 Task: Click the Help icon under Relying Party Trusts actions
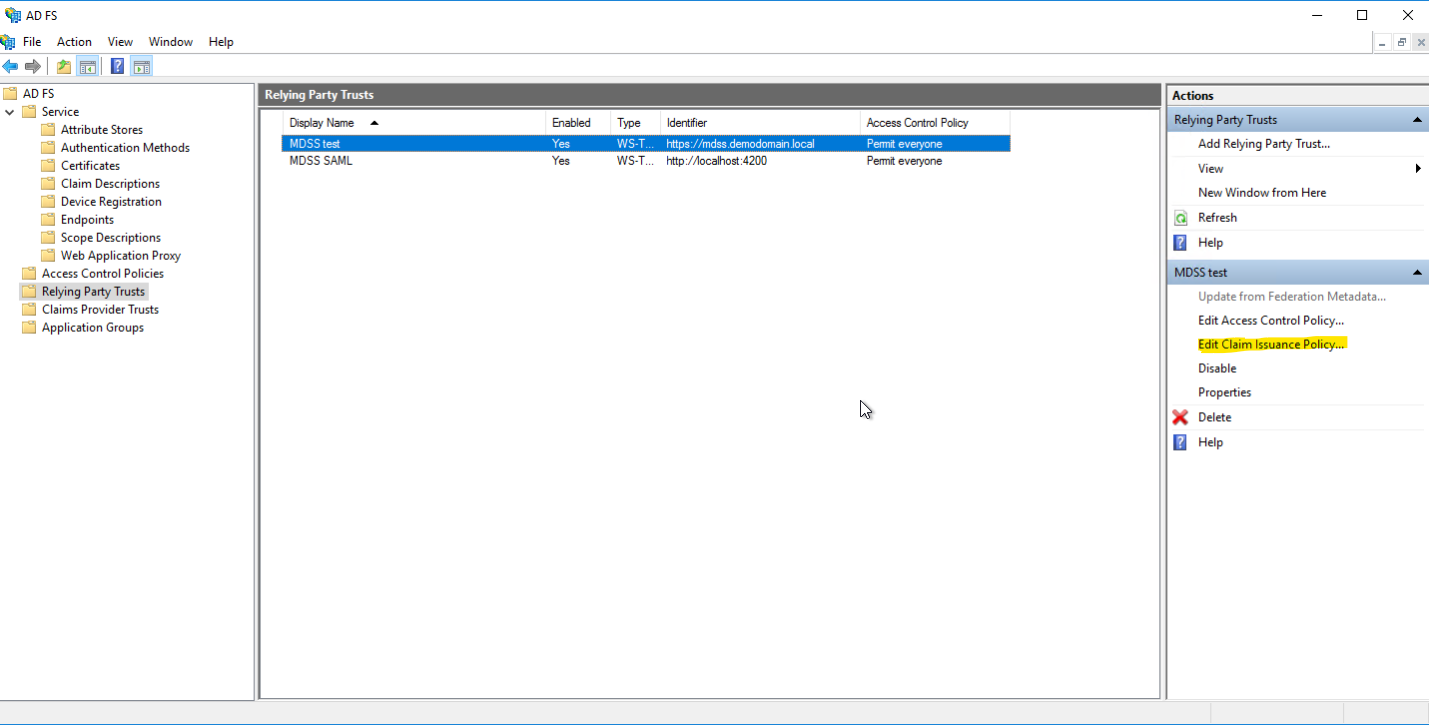tap(1180, 243)
